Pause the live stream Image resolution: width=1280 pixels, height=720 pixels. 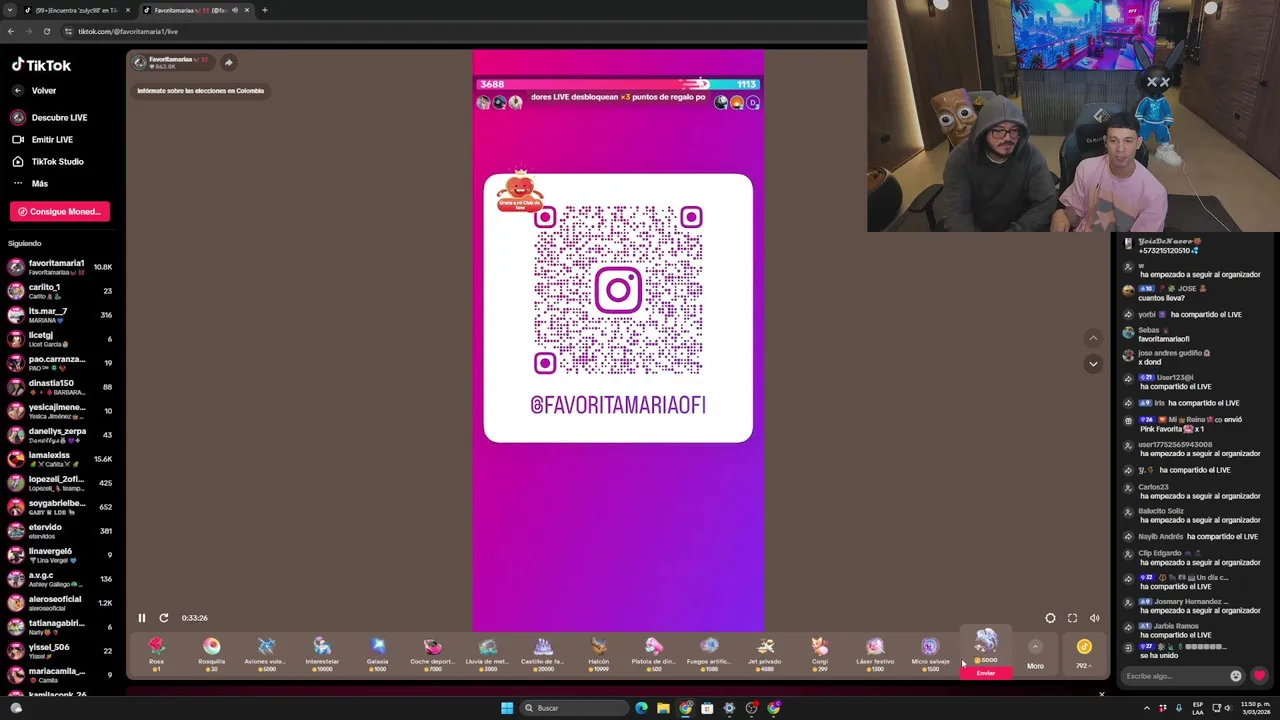(142, 618)
